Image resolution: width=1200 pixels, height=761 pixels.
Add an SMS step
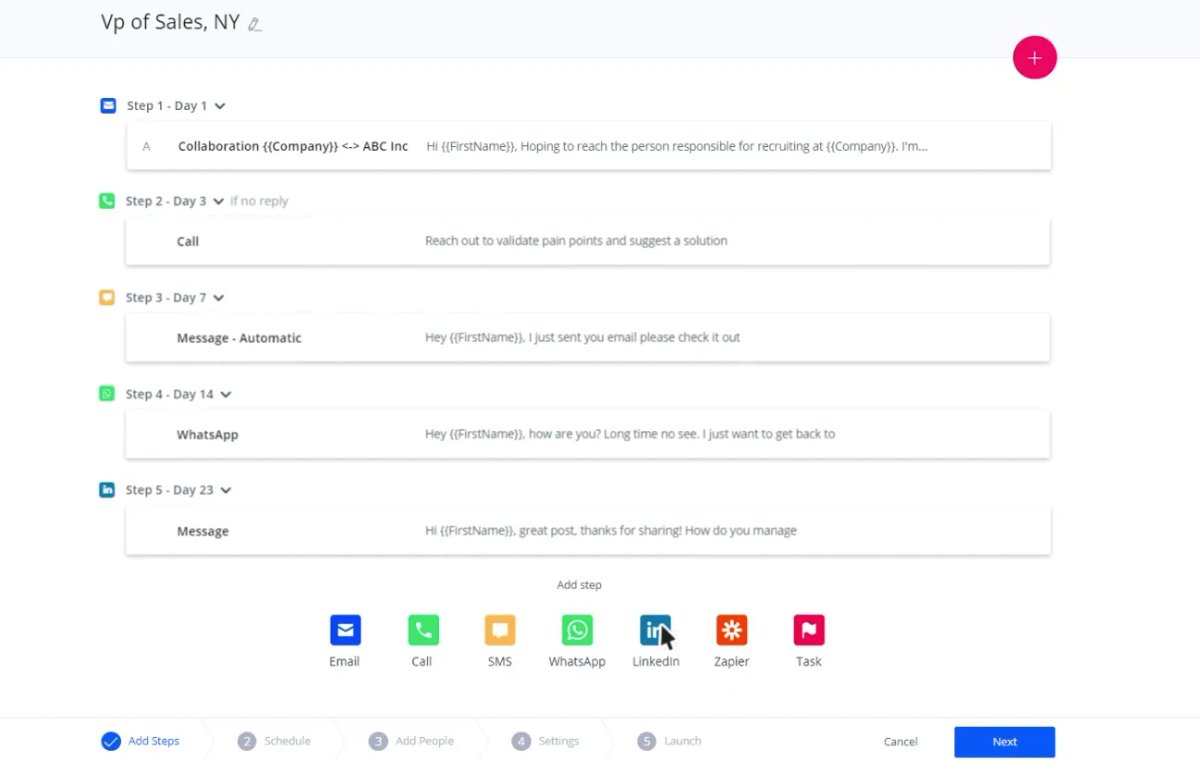[x=500, y=630]
